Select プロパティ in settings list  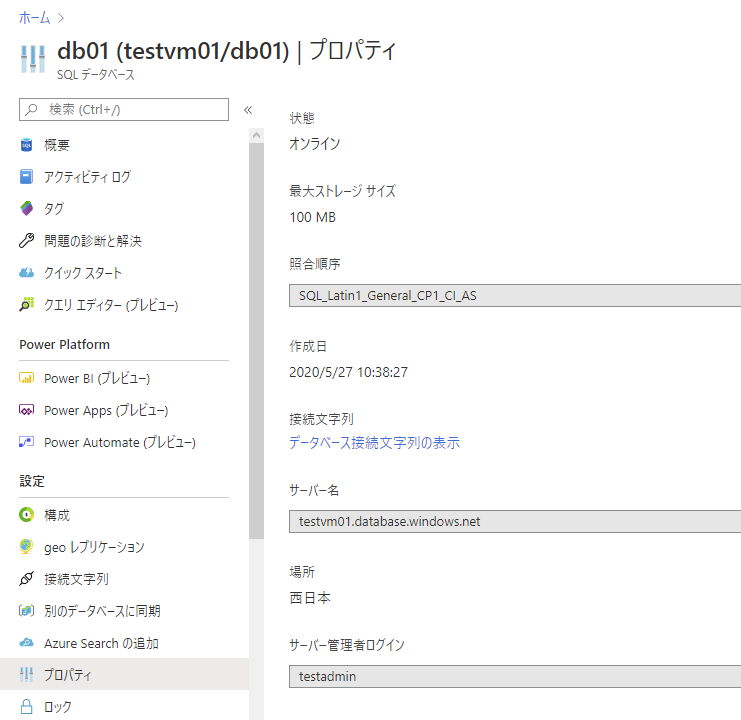(x=124, y=674)
